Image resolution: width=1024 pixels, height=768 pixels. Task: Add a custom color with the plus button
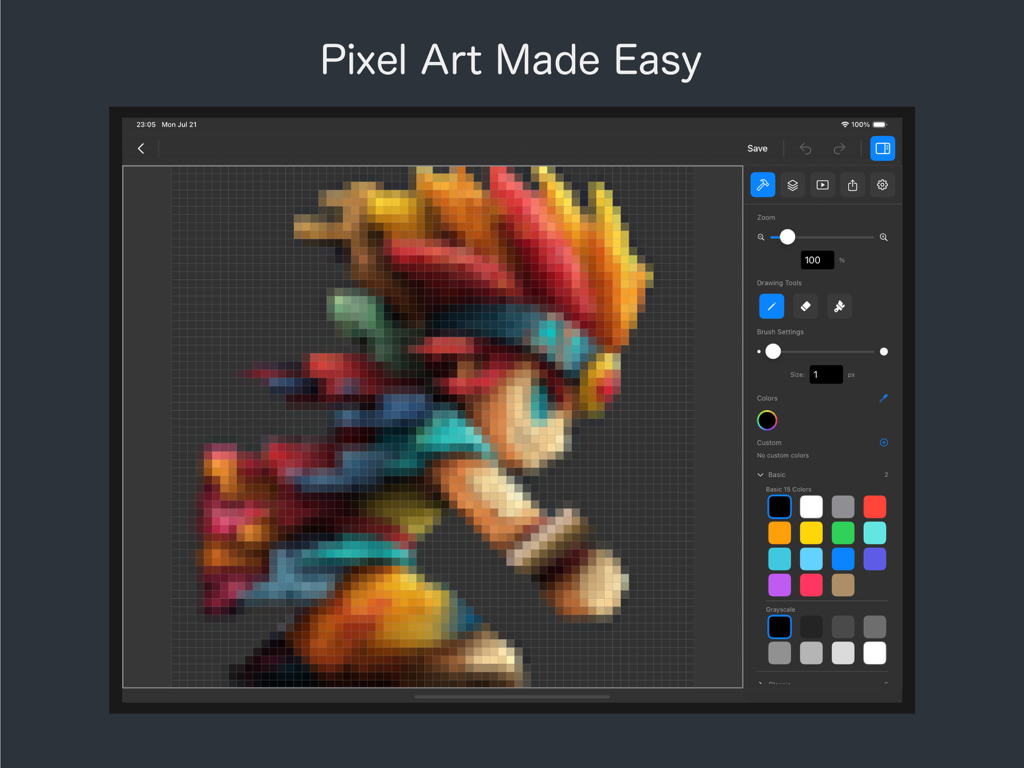(x=882, y=442)
